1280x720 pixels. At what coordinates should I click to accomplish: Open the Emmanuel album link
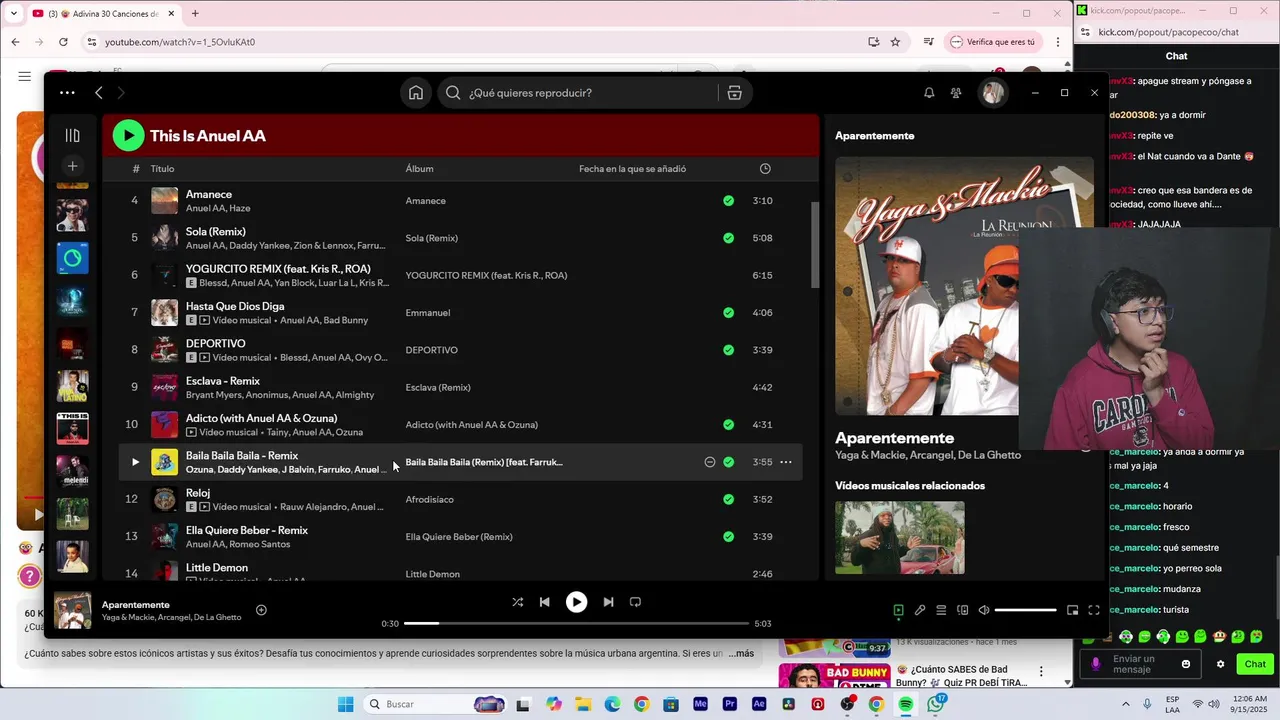point(428,313)
